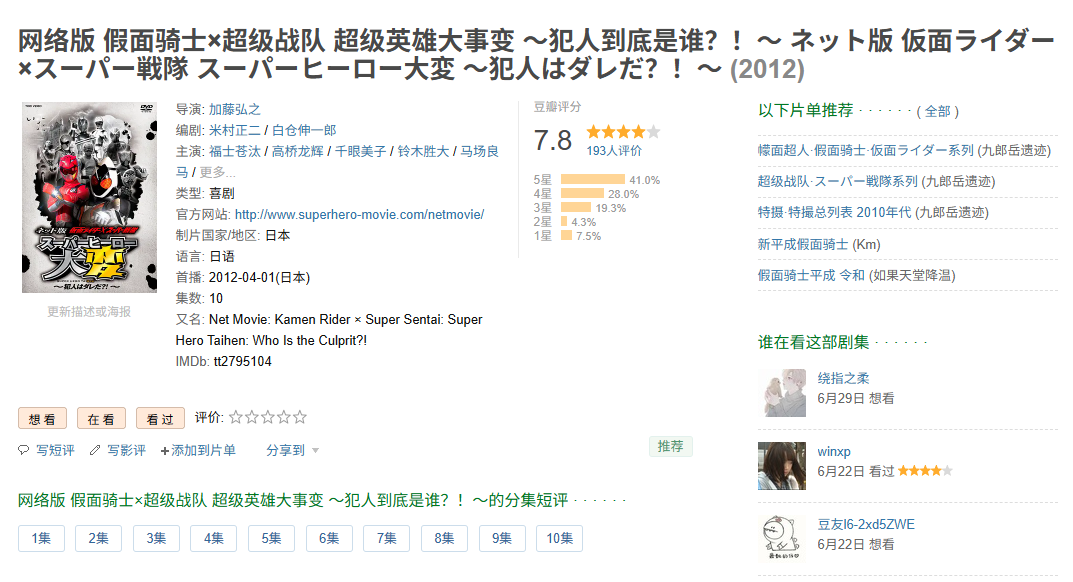Viewport: 1073px width, 582px height.
Task: Click the IMDb ID tt2795104
Action: [242, 362]
